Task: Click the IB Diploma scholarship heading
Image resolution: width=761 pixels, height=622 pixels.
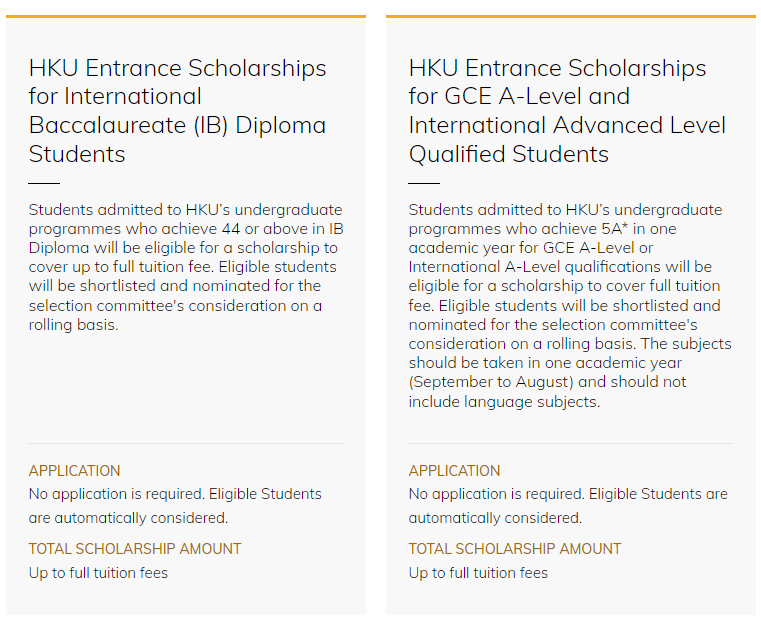Action: point(177,111)
